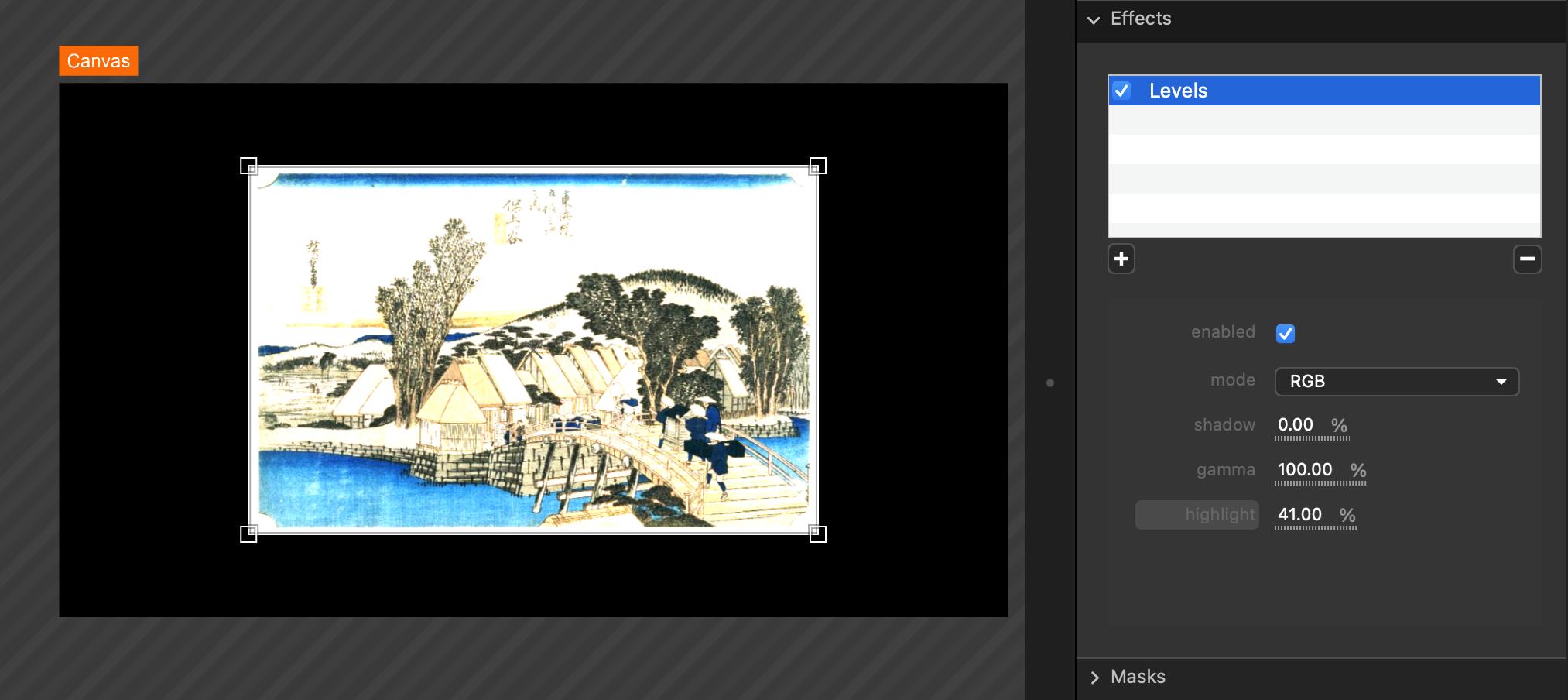Screen dimensions: 1568x700
Task: Click the bottom-left resize handle of the image
Action: coord(248,534)
